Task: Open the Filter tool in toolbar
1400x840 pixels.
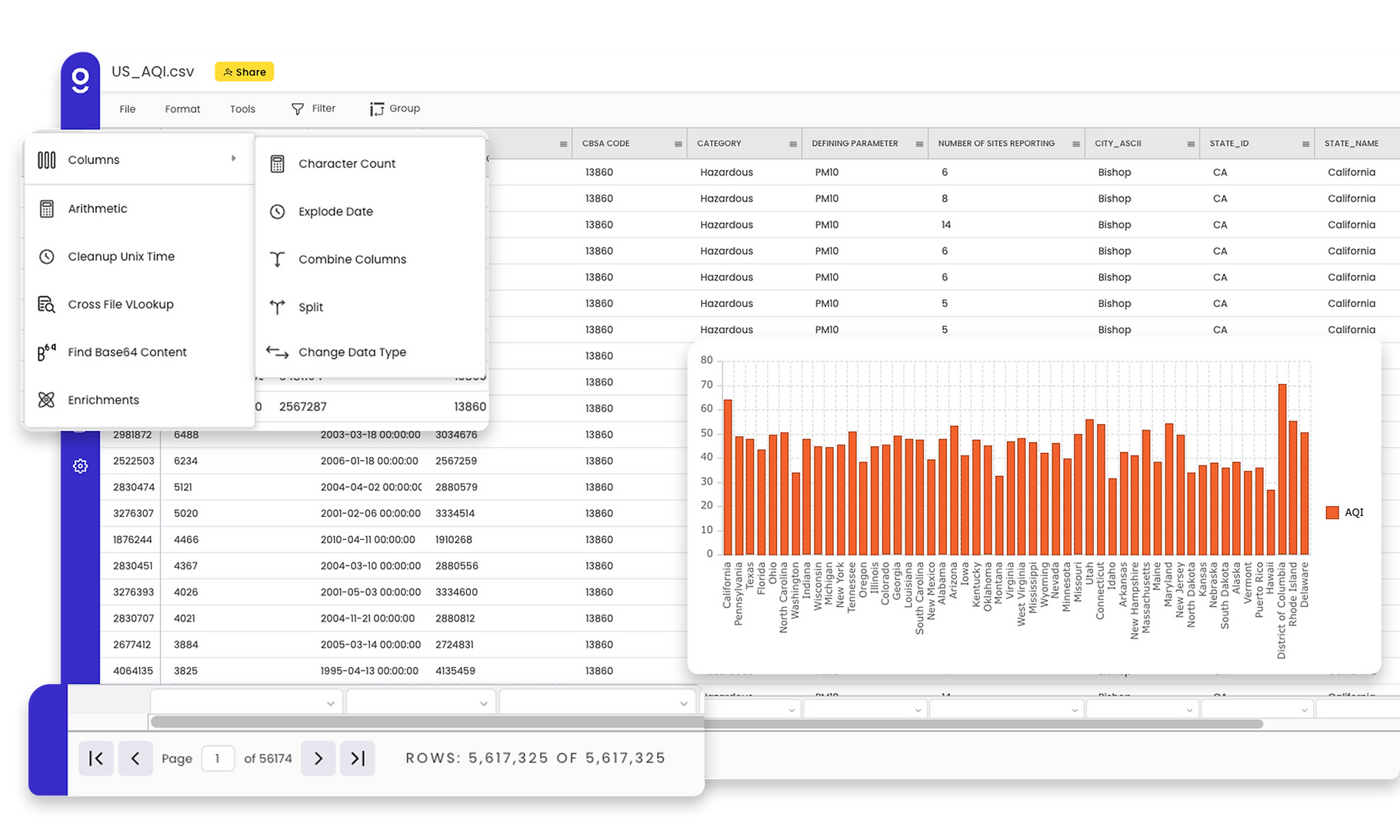Action: [x=313, y=108]
